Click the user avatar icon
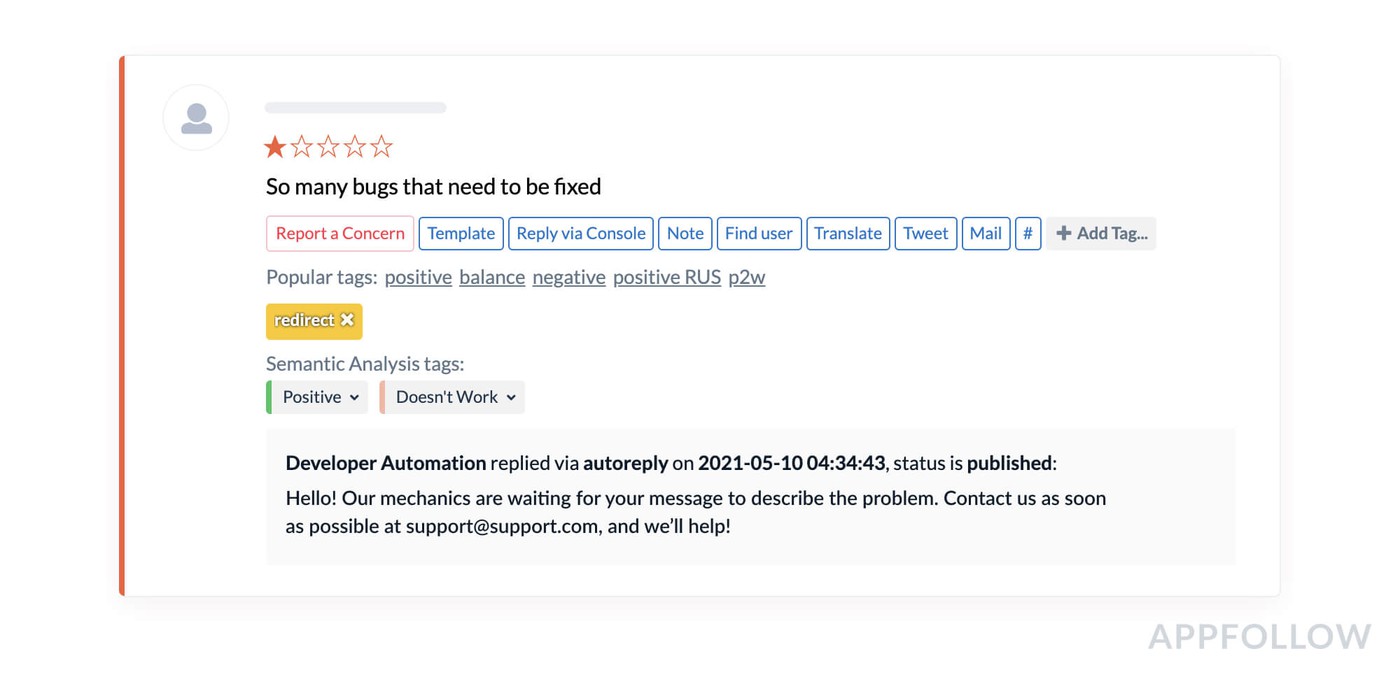Image resolution: width=1400 pixels, height=677 pixels. pyautogui.click(x=196, y=118)
